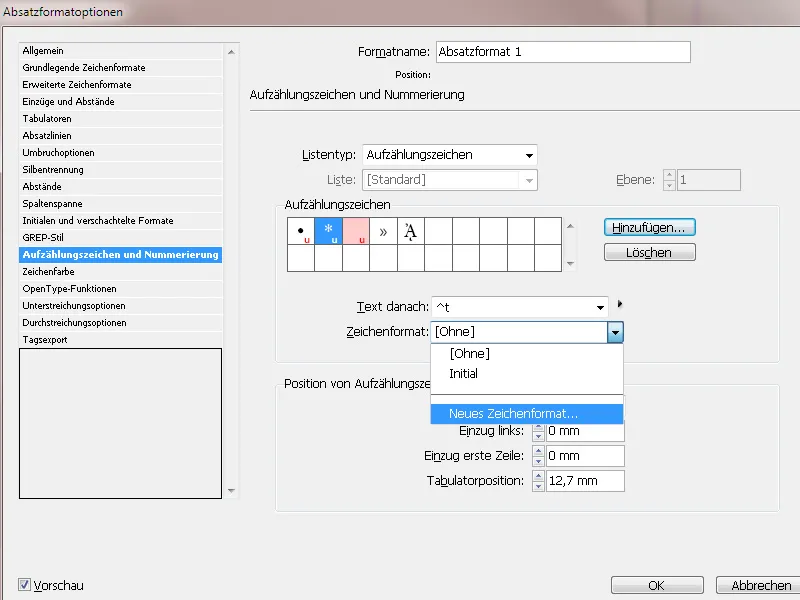The image size is (800, 600).
Task: Click category list scroll-up arrow
Action: point(231,52)
